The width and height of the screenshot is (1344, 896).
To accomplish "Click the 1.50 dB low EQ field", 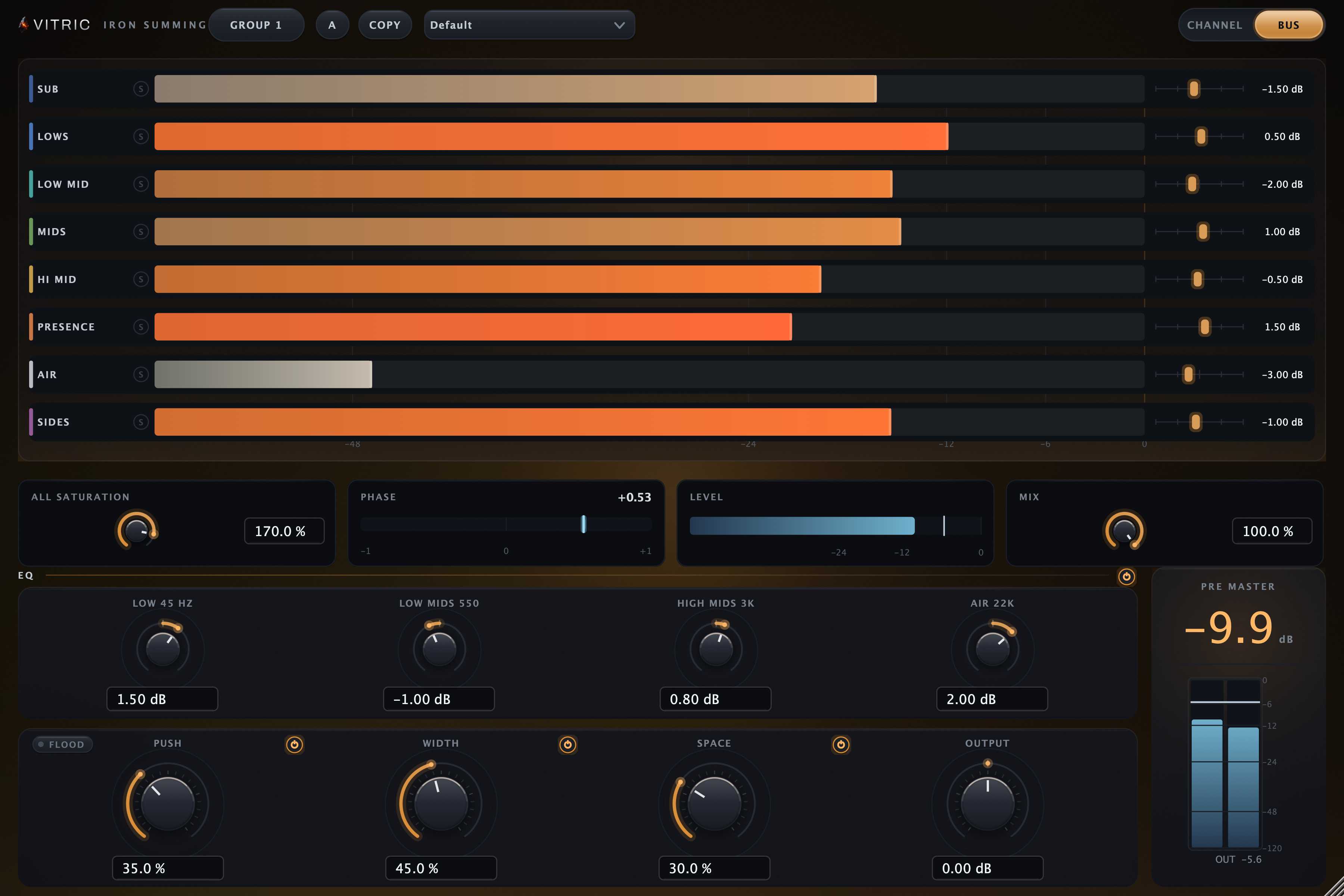I will [162, 699].
